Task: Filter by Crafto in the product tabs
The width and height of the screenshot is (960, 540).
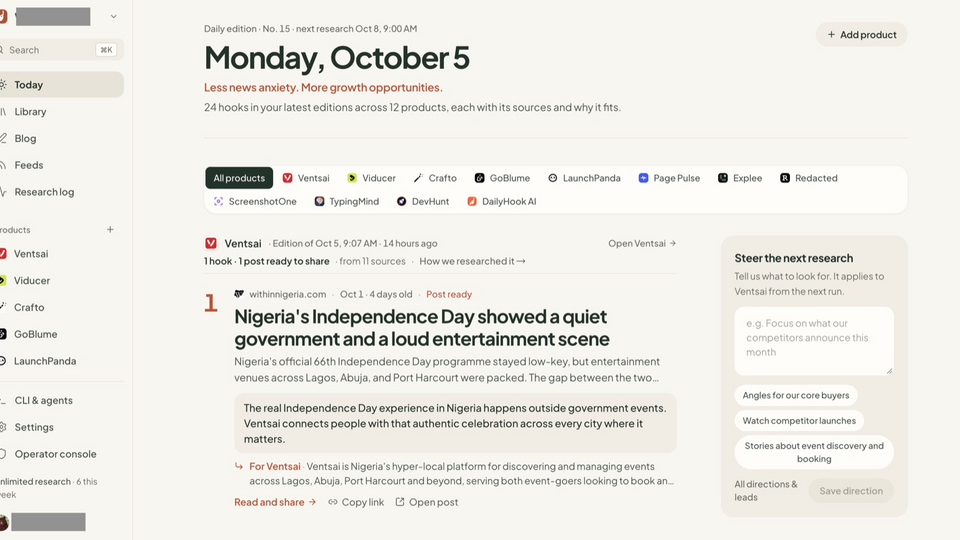Action: pos(435,178)
